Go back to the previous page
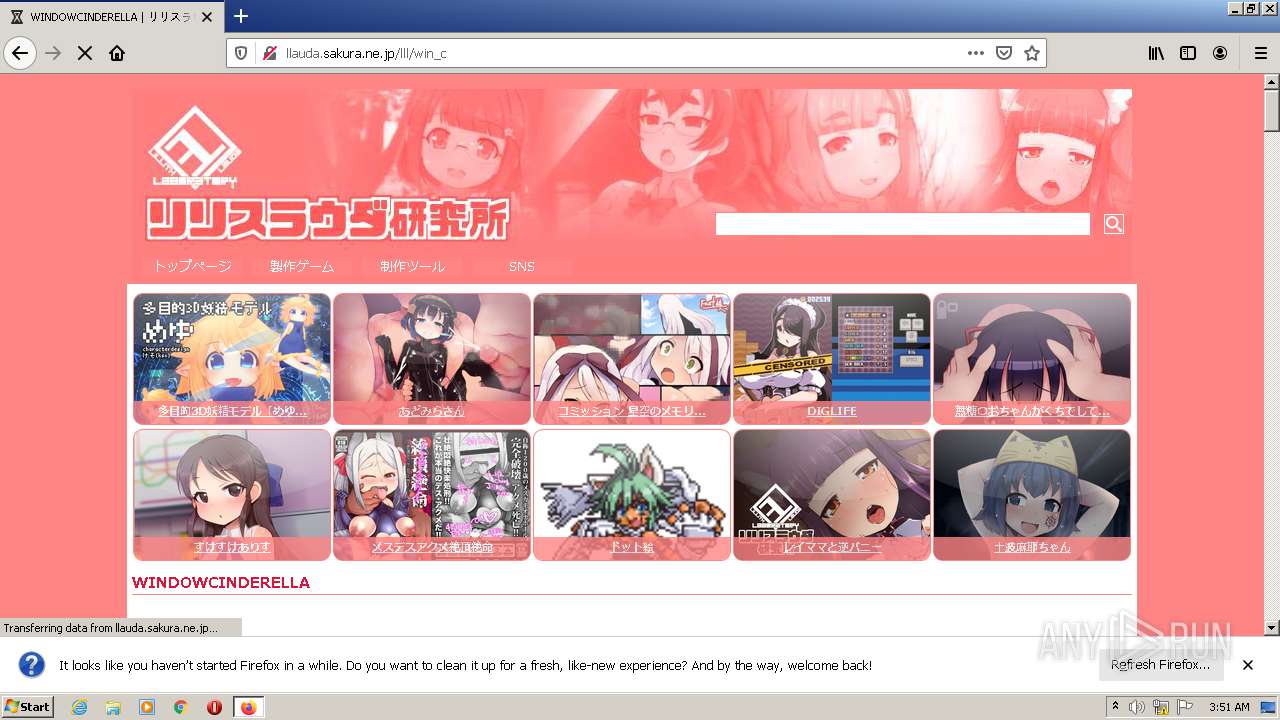Screen dimensions: 1280x720 tap(20, 53)
